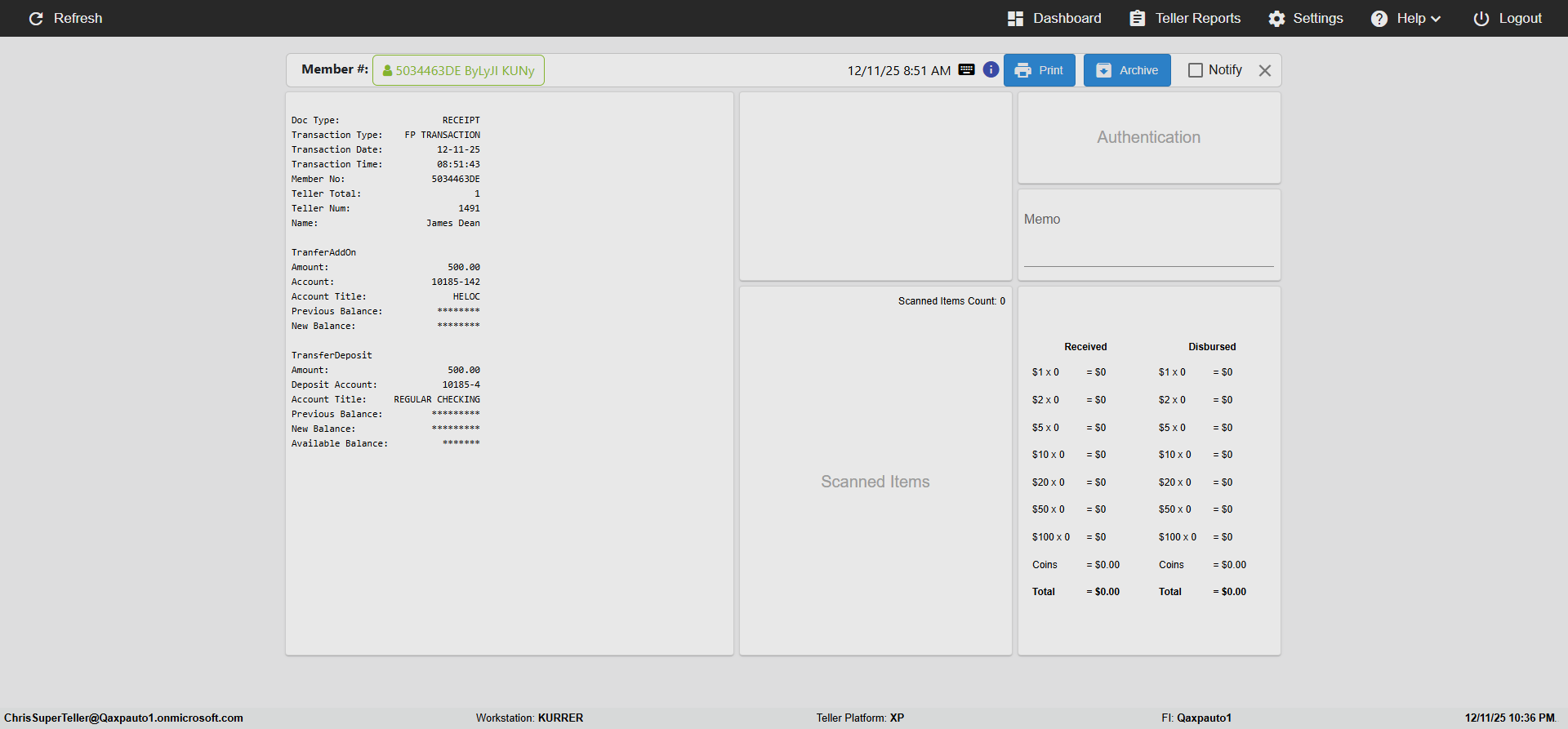Click the Teller Reports clipboard icon
The height and width of the screenshot is (729, 1568).
[1137, 18]
